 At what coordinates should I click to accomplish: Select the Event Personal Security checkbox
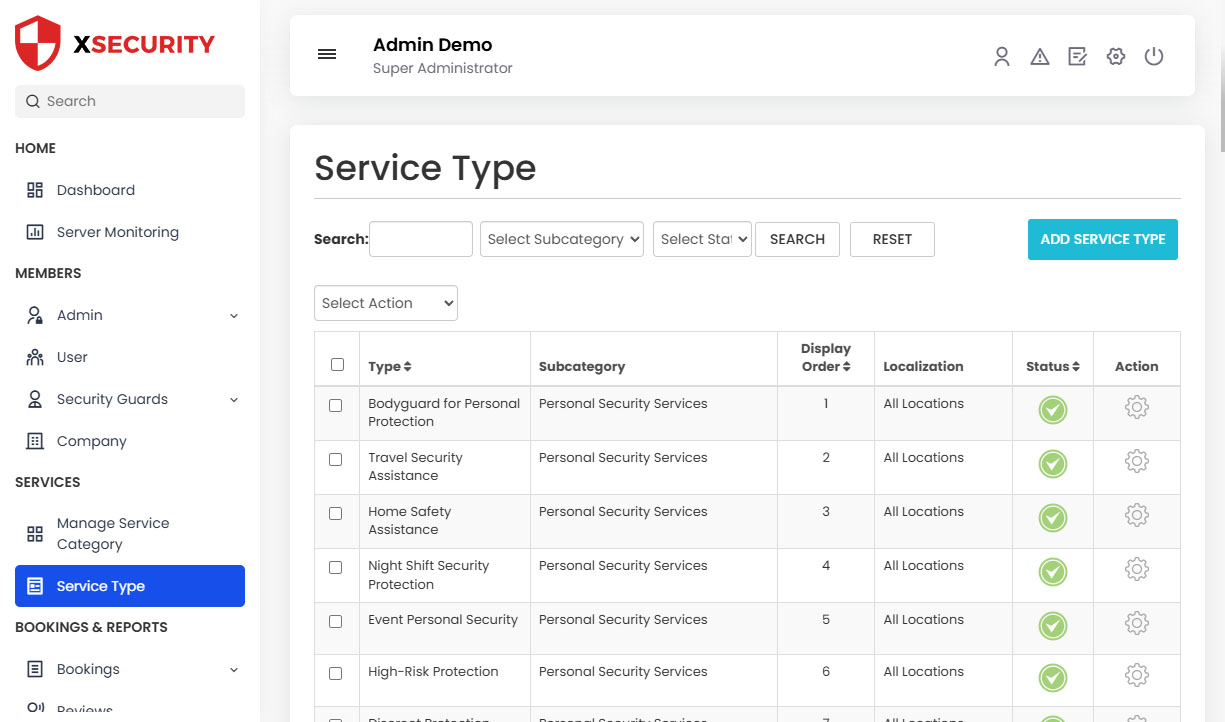tap(336, 621)
